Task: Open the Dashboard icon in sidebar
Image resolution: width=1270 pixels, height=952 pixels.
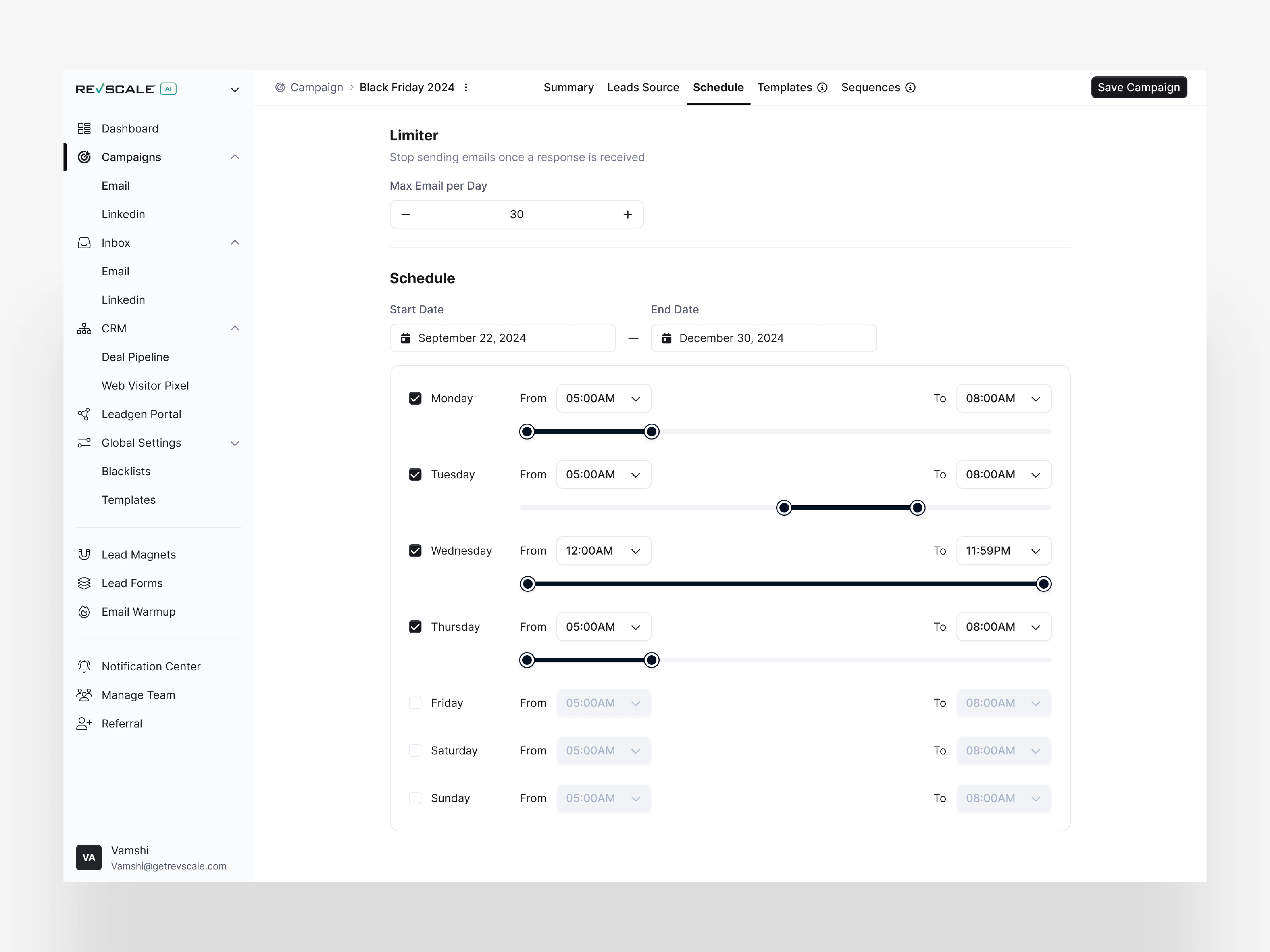Action: tap(84, 129)
